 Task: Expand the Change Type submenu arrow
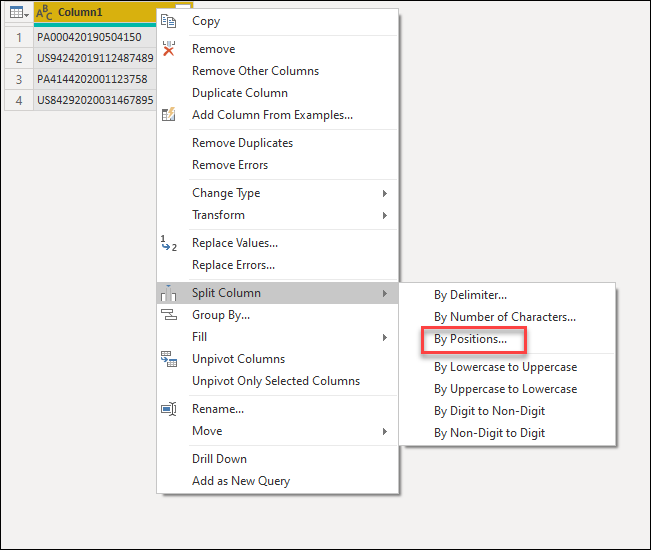point(385,193)
